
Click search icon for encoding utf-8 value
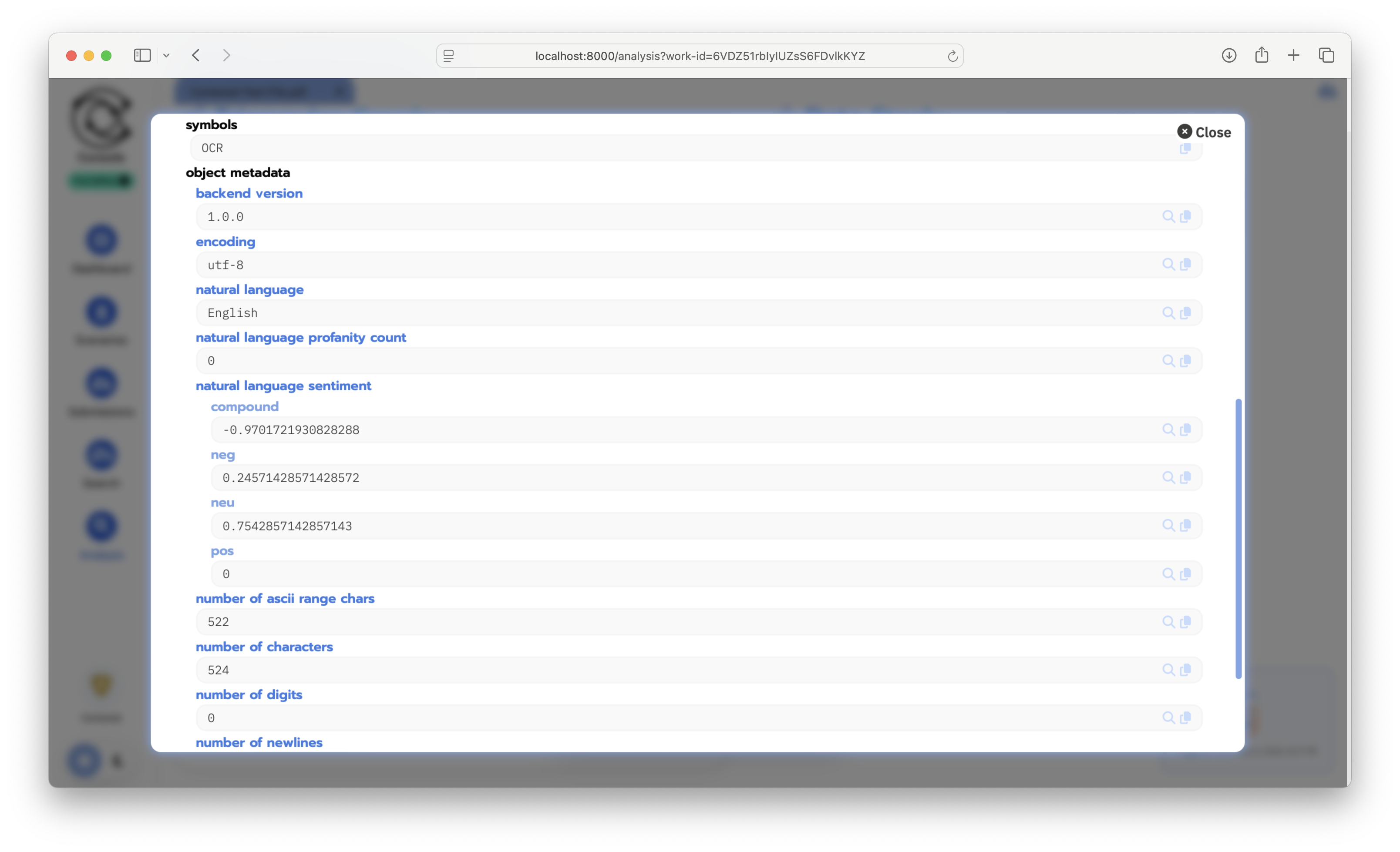pos(1168,265)
